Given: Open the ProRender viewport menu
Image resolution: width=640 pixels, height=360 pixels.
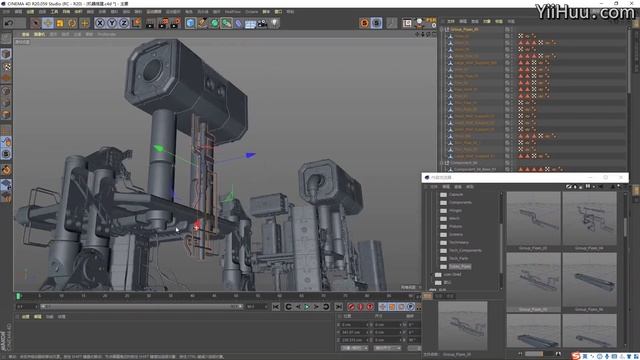Looking at the screenshot, I should pyautogui.click(x=107, y=35).
